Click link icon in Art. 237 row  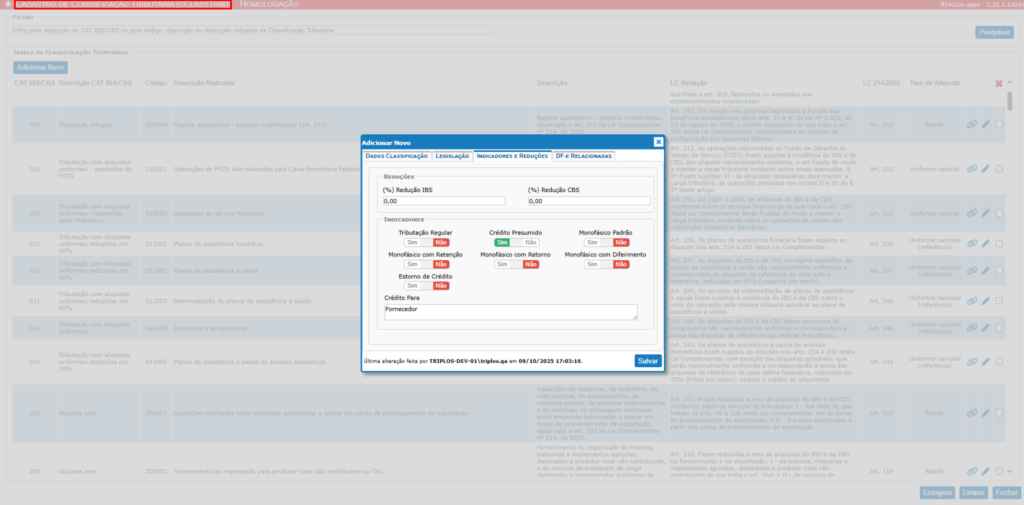pyautogui.click(x=971, y=271)
